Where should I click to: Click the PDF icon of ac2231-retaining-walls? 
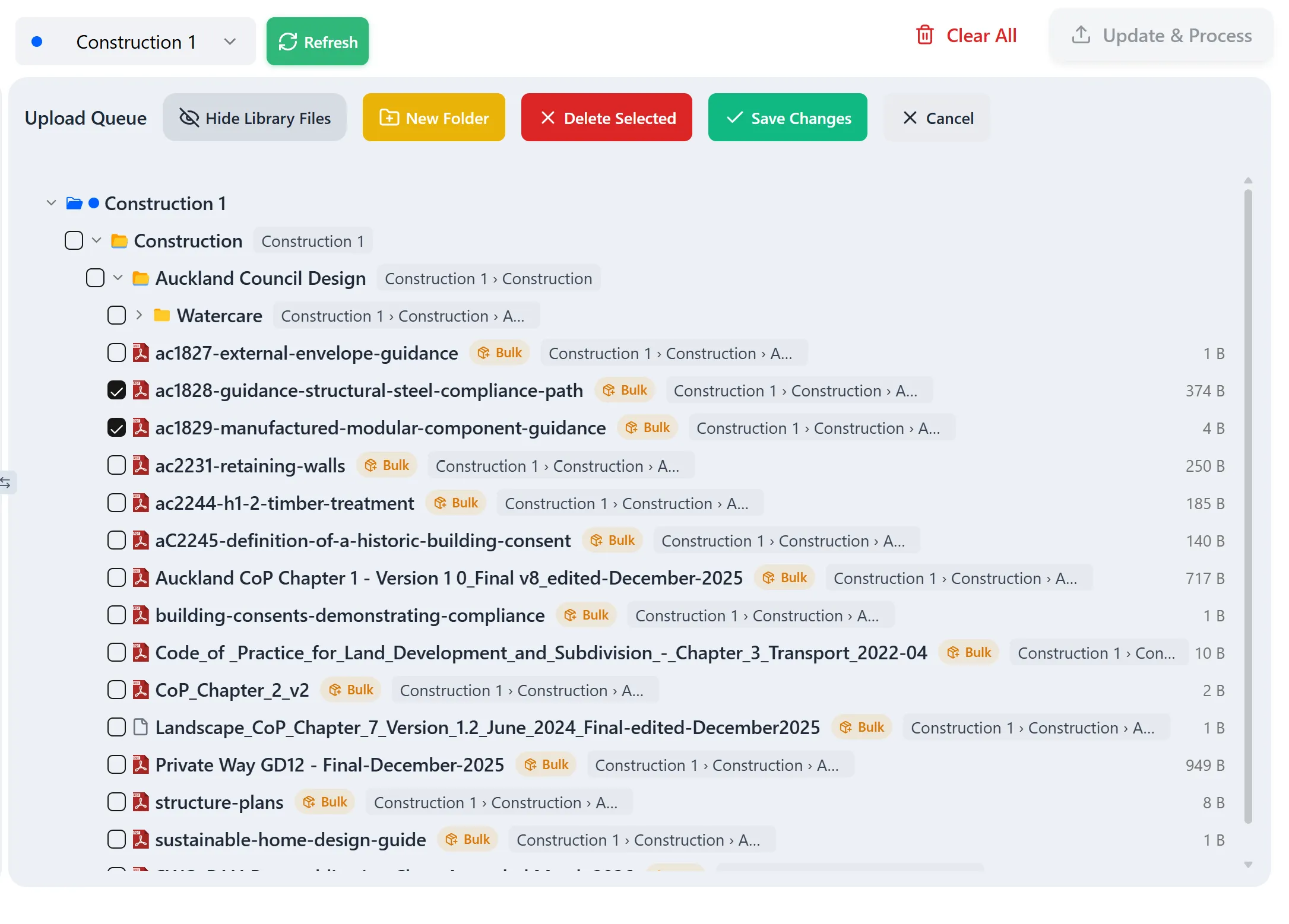pyautogui.click(x=141, y=465)
